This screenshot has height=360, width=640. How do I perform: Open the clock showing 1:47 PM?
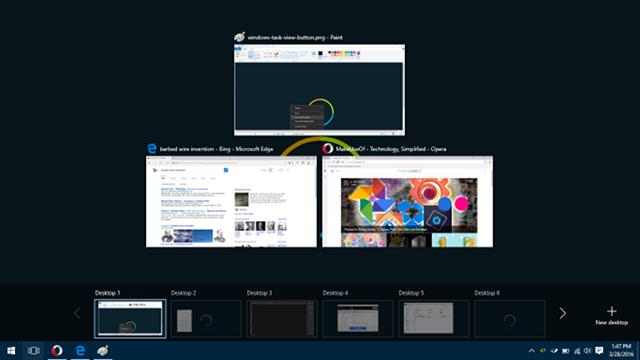[621, 351]
